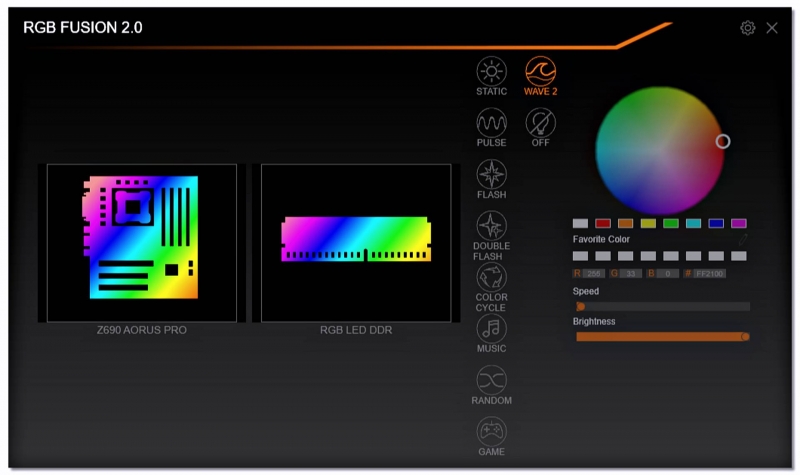Screen dimensions: 800x475
Task: Click the color wheel center
Action: [660, 151]
